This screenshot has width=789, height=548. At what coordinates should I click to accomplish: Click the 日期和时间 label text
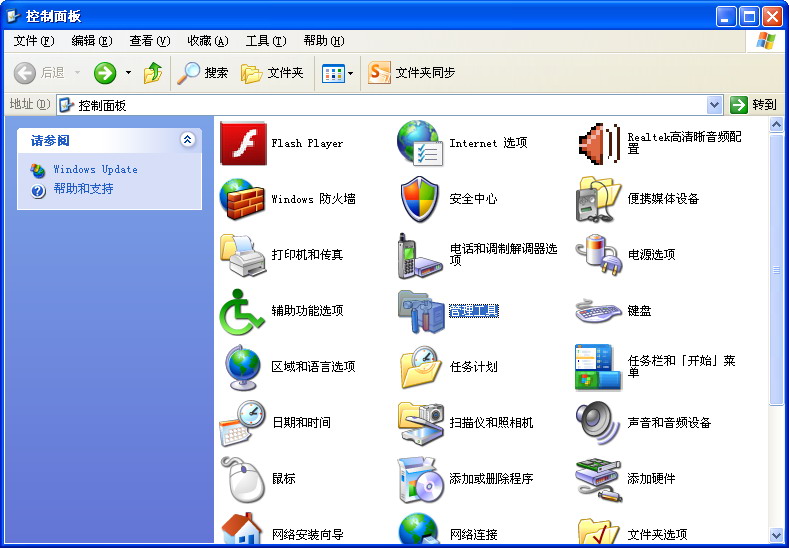pyautogui.click(x=301, y=423)
